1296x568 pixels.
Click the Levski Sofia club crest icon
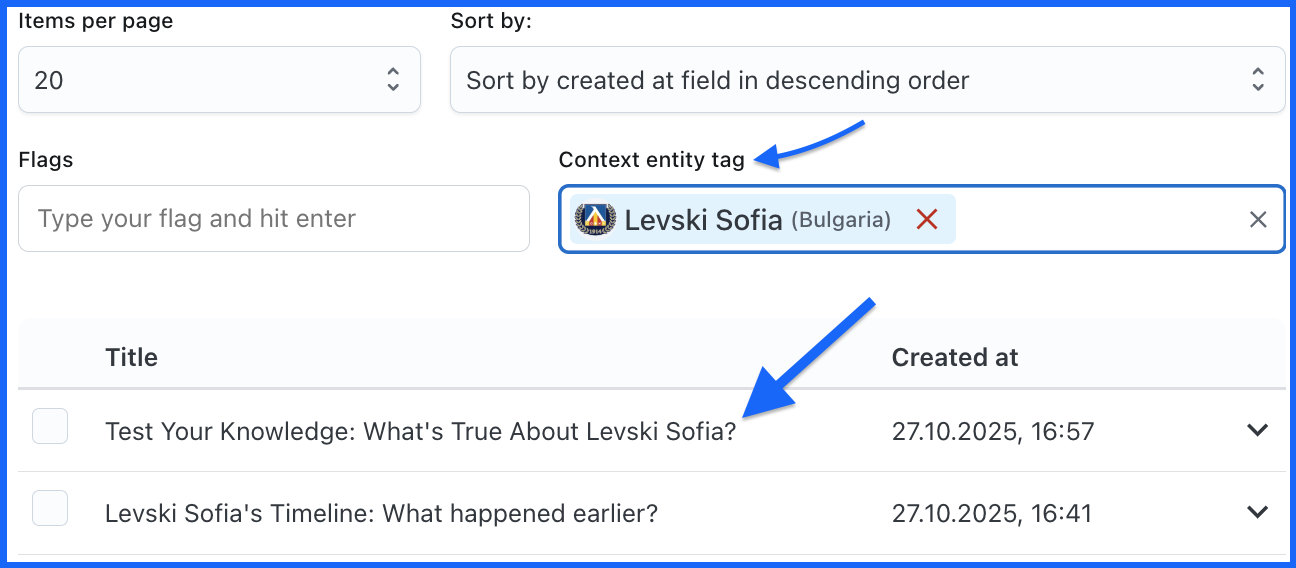[597, 218]
